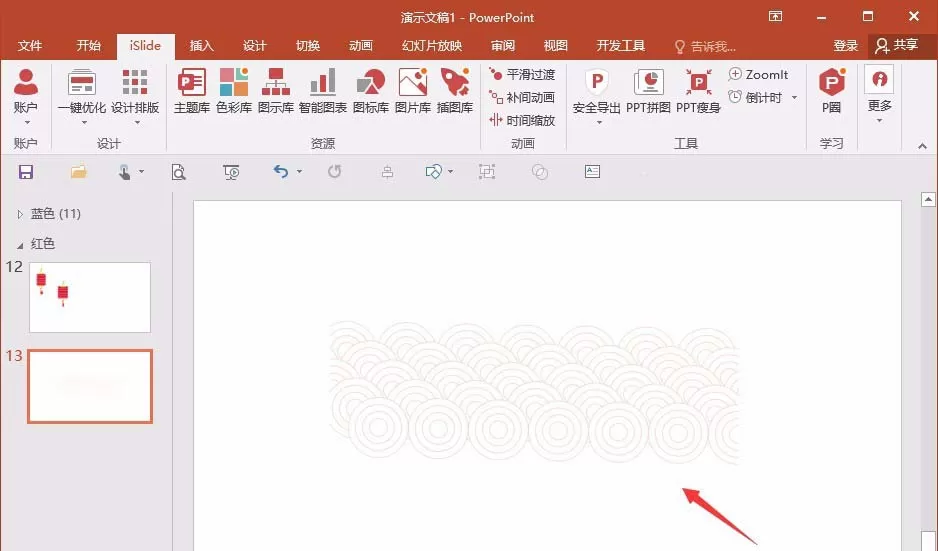Switch to the 动画 tab
The height and width of the screenshot is (551, 938).
361,45
